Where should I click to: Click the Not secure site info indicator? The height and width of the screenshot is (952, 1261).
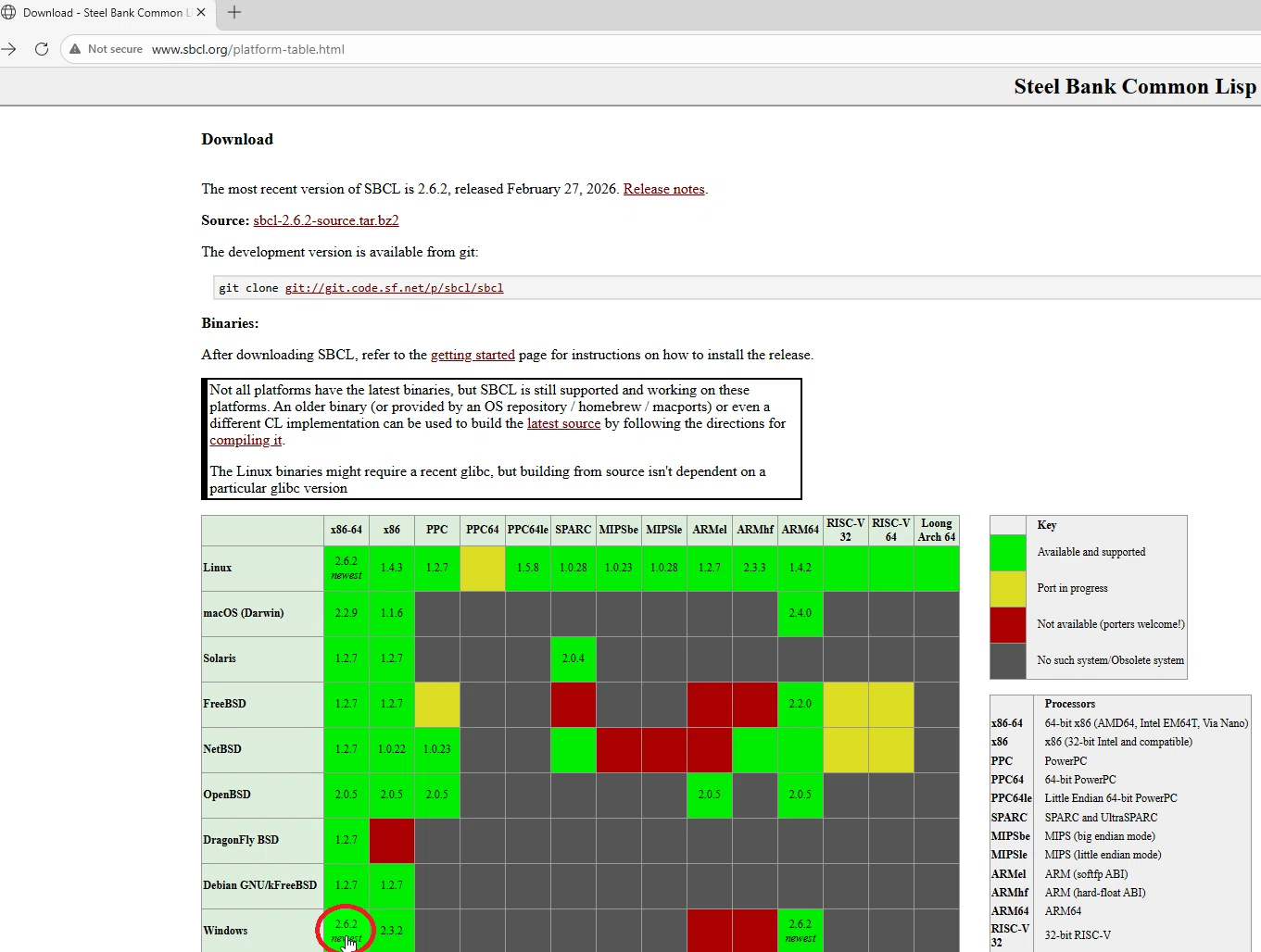click(107, 49)
